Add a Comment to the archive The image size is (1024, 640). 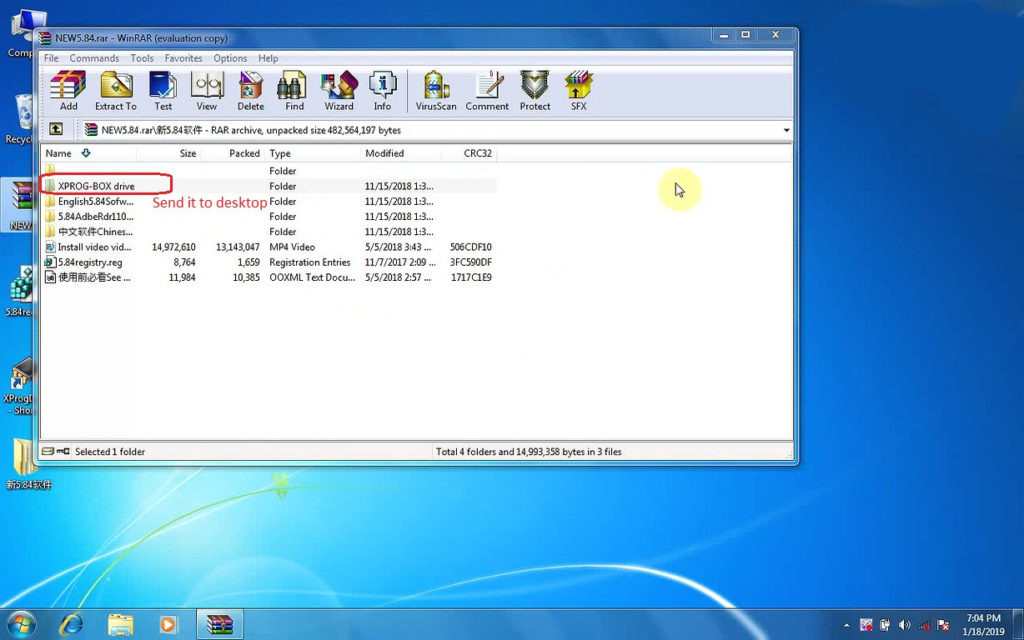(487, 91)
